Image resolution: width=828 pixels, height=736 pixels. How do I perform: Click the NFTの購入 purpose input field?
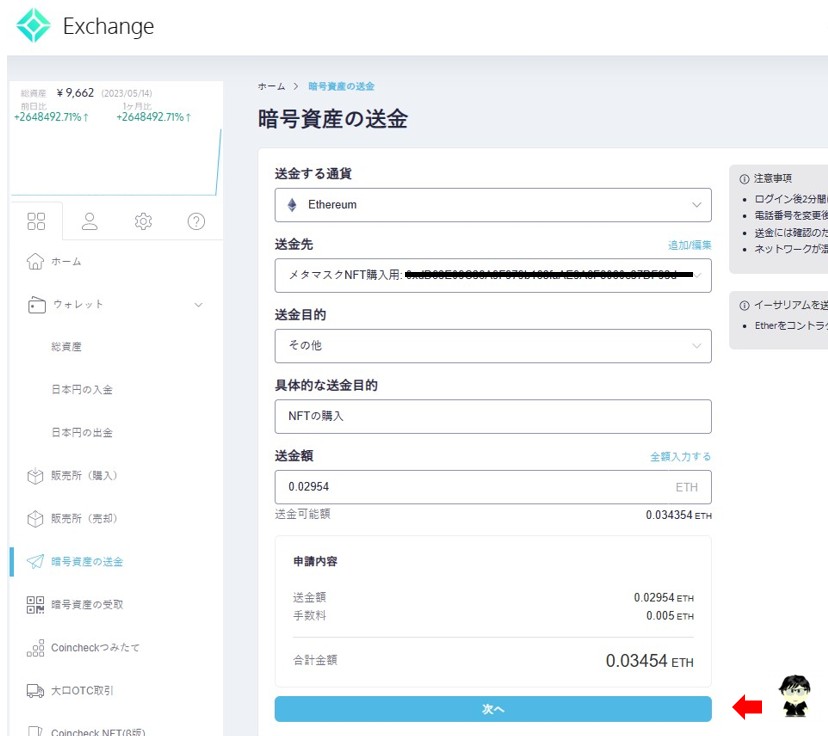point(493,417)
